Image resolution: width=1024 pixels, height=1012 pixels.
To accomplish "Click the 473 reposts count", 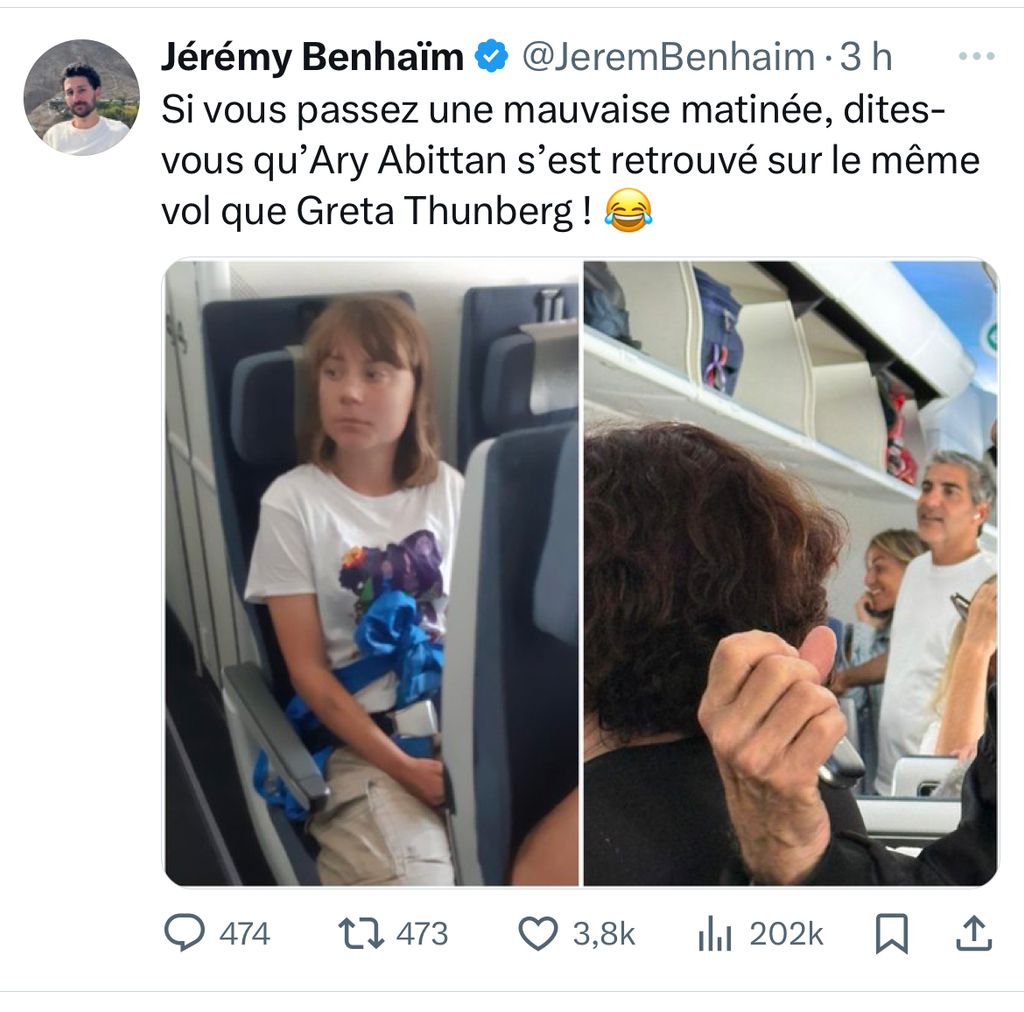I will click(x=422, y=934).
